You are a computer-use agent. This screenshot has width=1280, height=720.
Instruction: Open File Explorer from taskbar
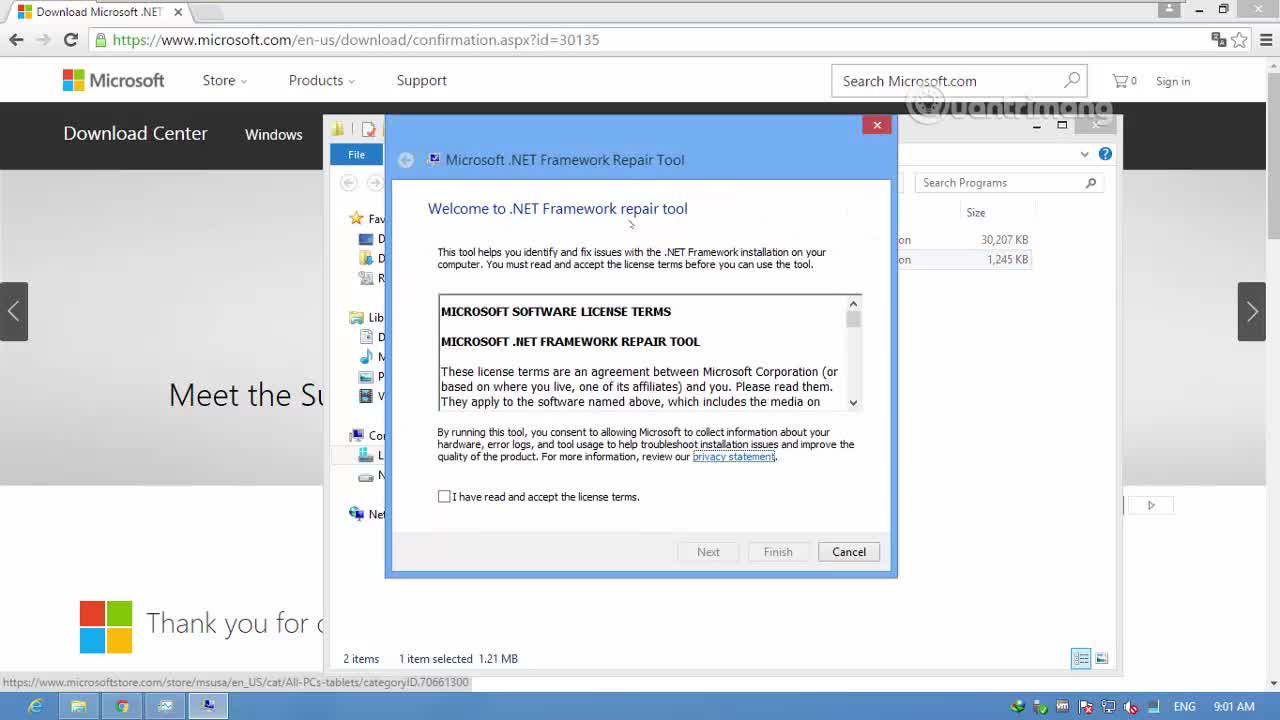coord(78,706)
